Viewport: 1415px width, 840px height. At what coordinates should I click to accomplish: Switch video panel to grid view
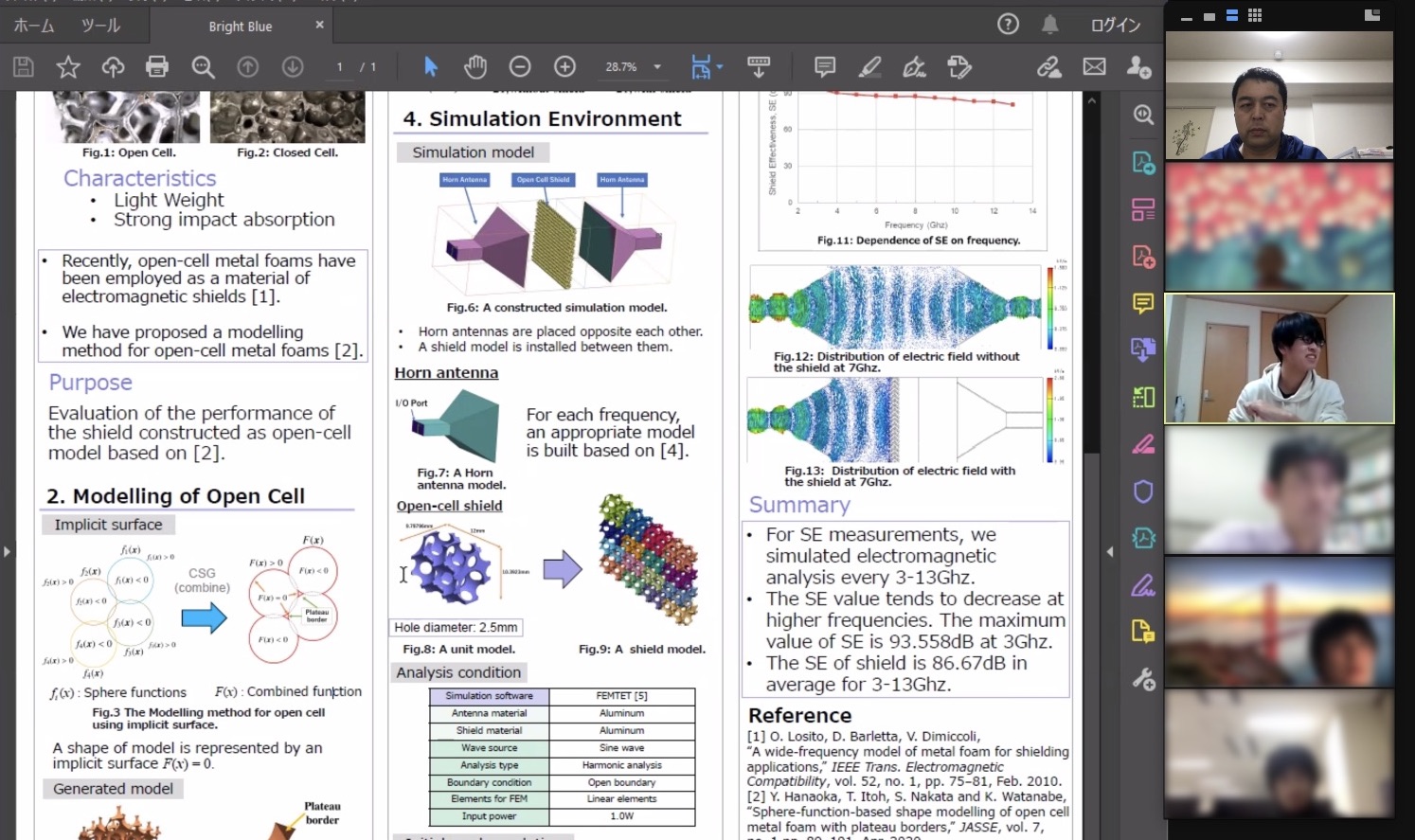(x=1255, y=15)
